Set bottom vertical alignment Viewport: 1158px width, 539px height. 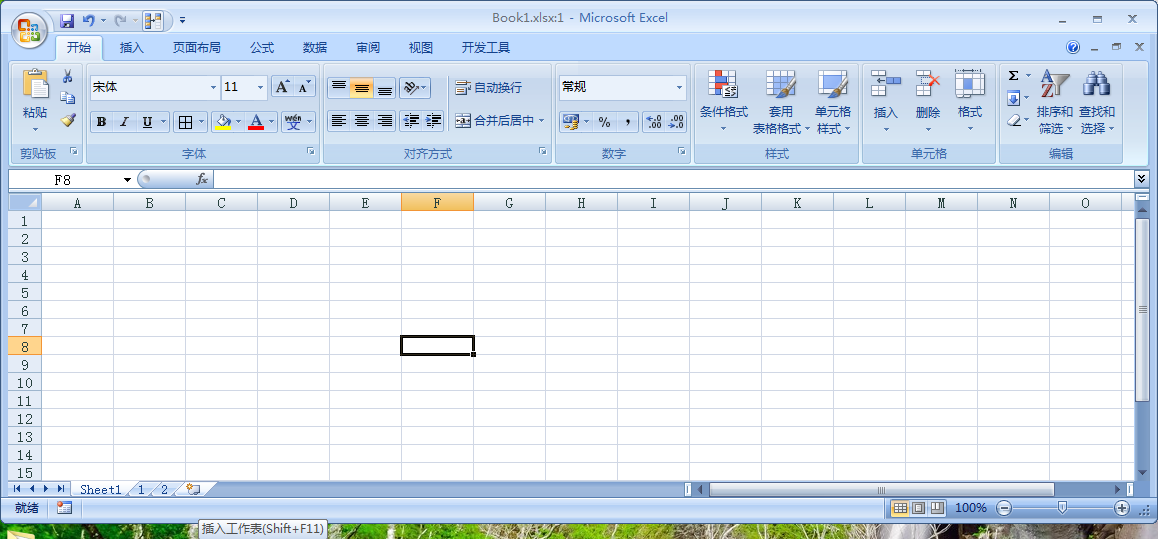(x=385, y=88)
